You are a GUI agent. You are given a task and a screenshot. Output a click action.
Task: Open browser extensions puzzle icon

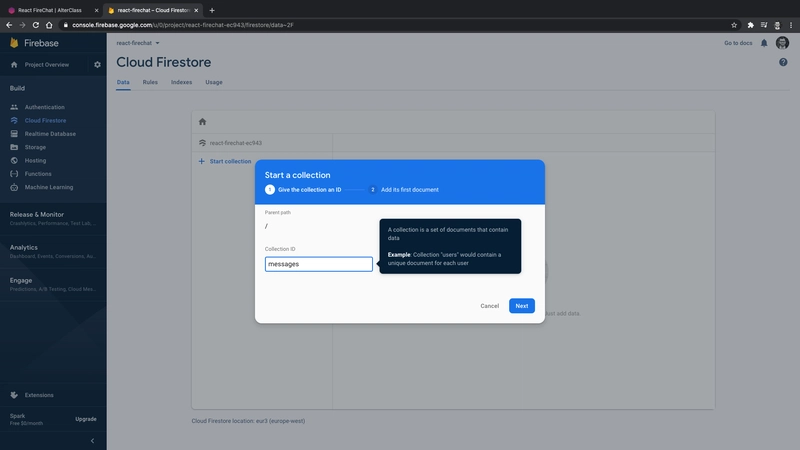point(751,25)
